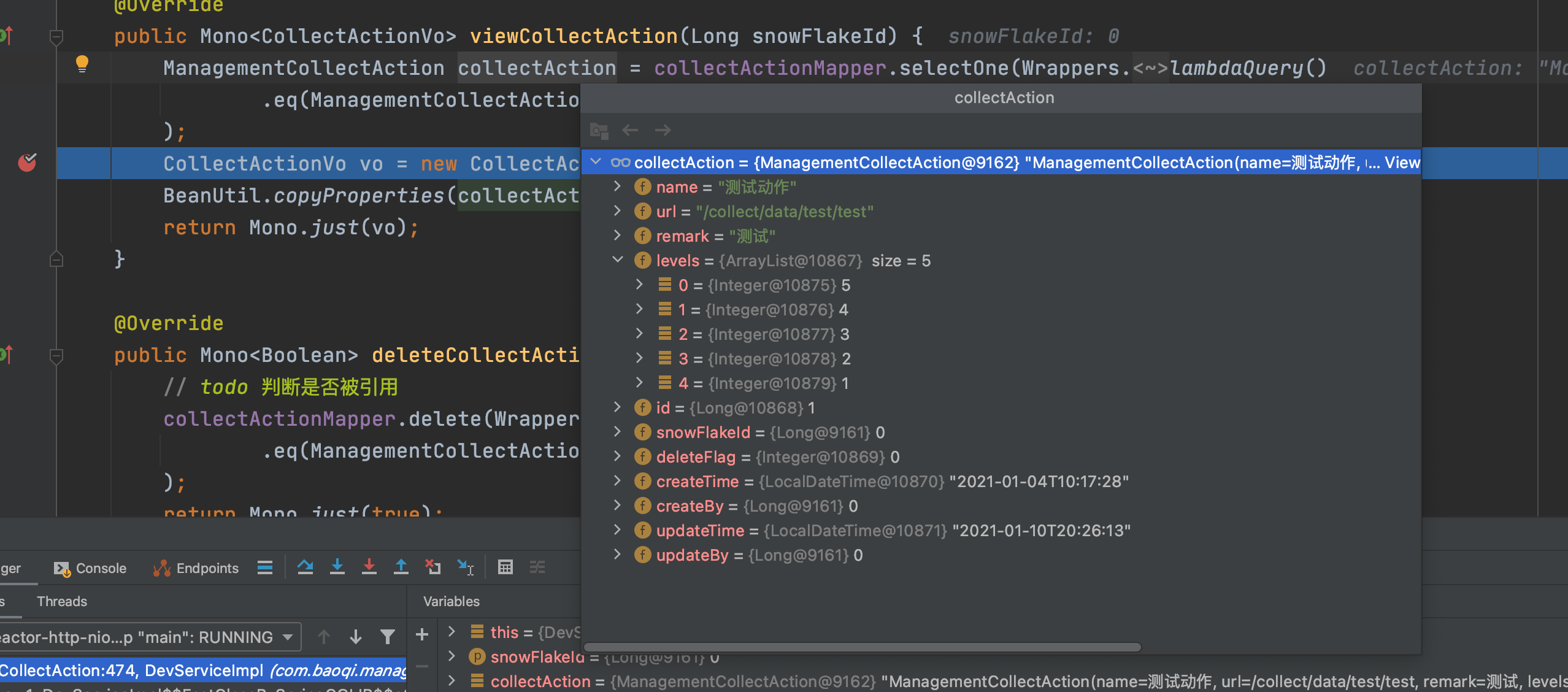Step over to the next line
This screenshot has height=692, width=1568.
coord(306,567)
